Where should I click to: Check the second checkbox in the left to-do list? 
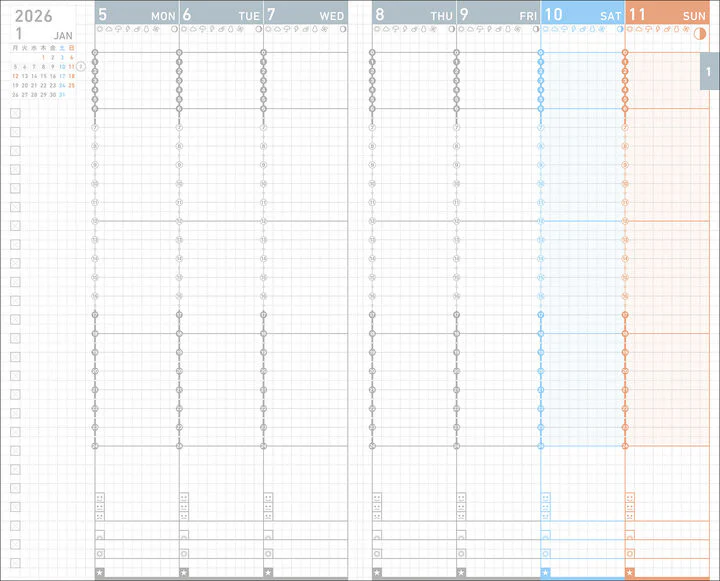[15, 132]
